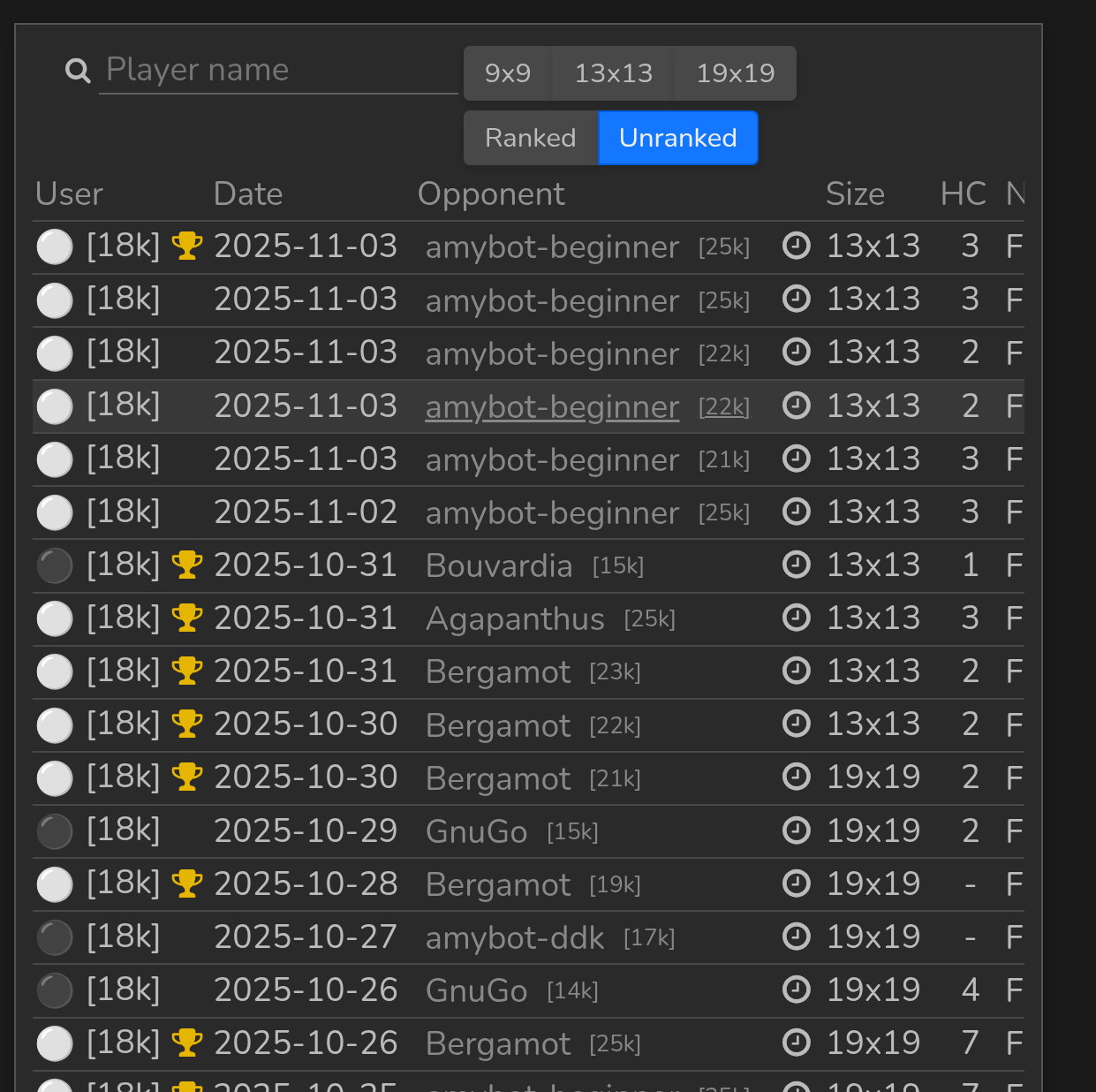Toggle the 13x13 board size filter
The height and width of the screenshot is (1092, 1096).
coord(613,73)
